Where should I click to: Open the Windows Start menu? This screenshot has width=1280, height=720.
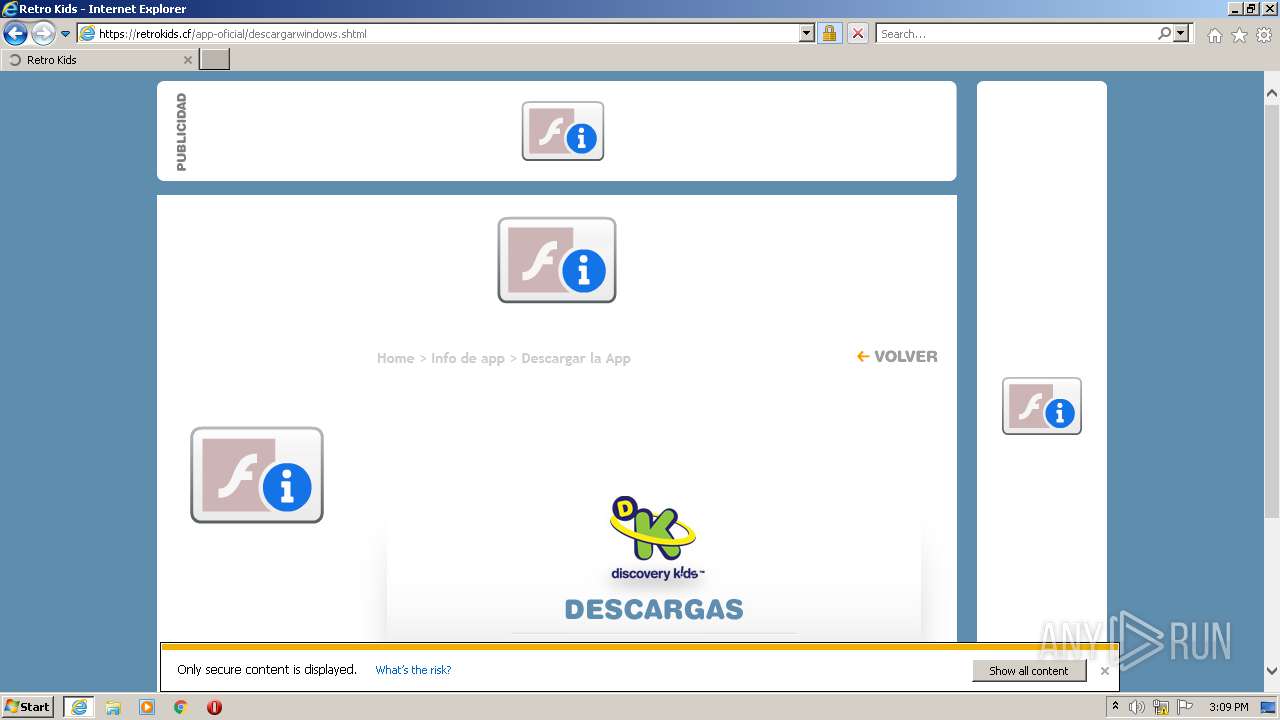point(27,706)
